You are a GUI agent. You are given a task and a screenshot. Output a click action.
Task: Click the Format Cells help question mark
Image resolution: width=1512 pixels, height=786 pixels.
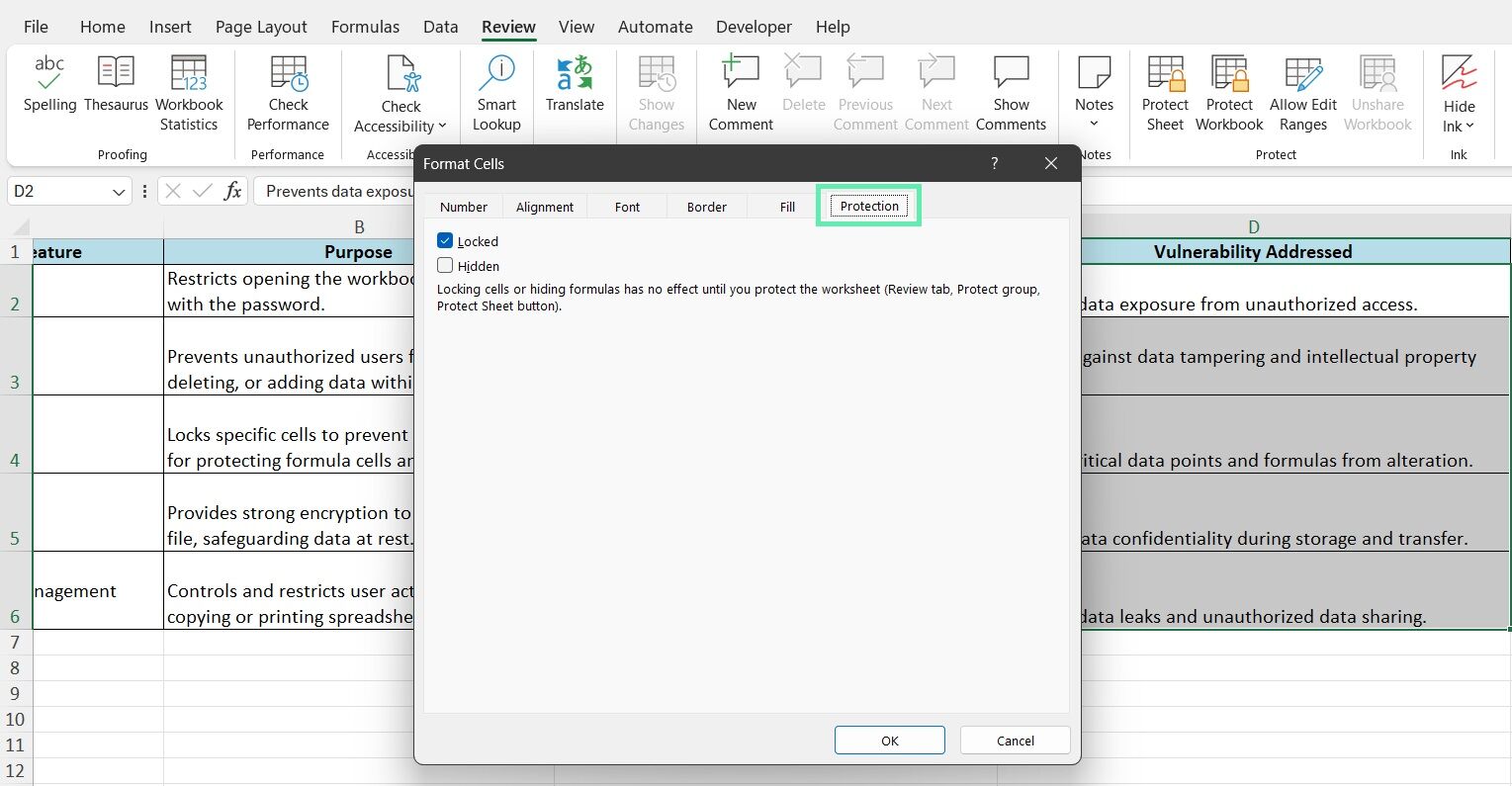[x=994, y=163]
